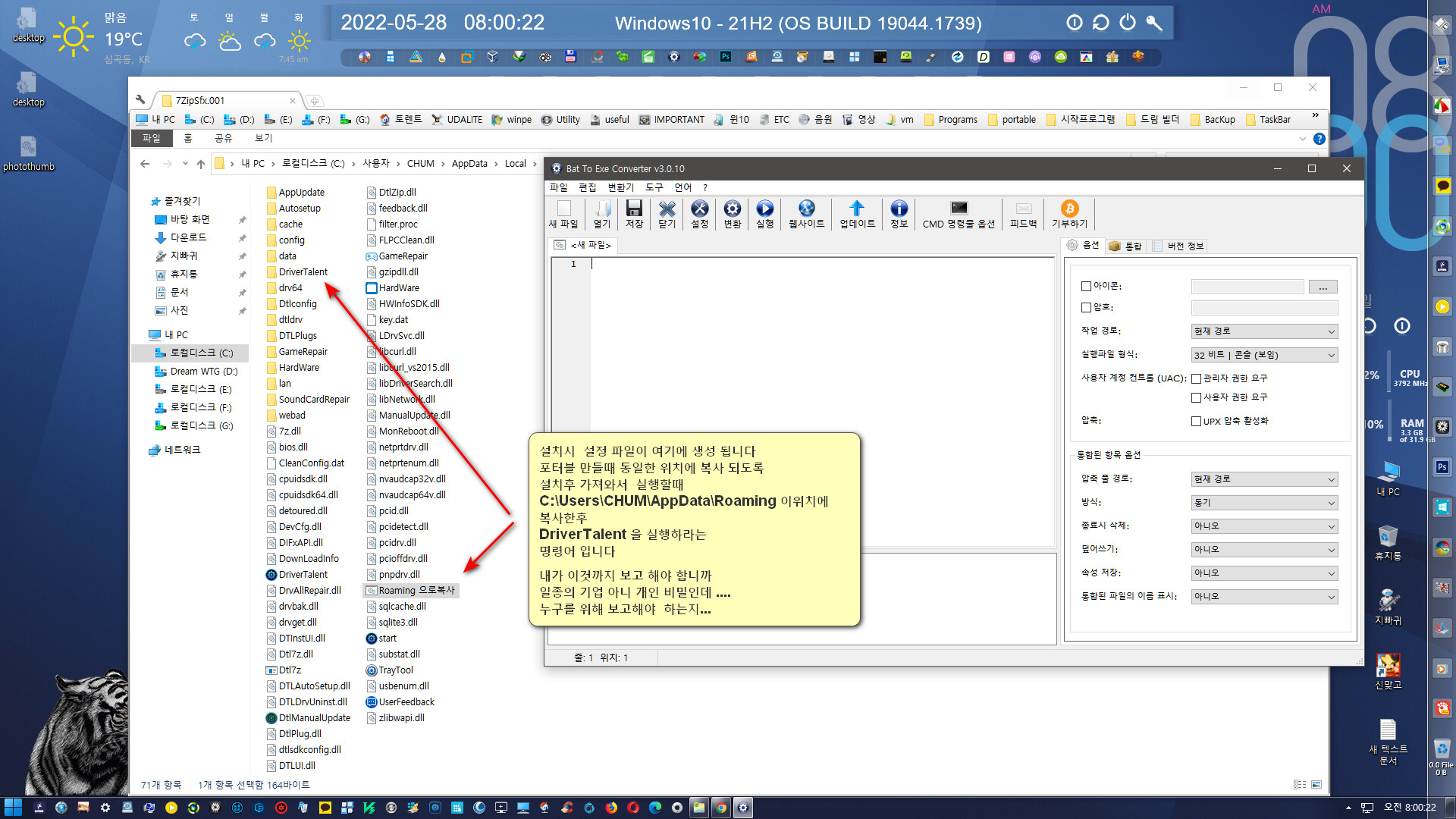Select the TrayTool file in Explorer
The image size is (1456, 819).
click(390, 670)
